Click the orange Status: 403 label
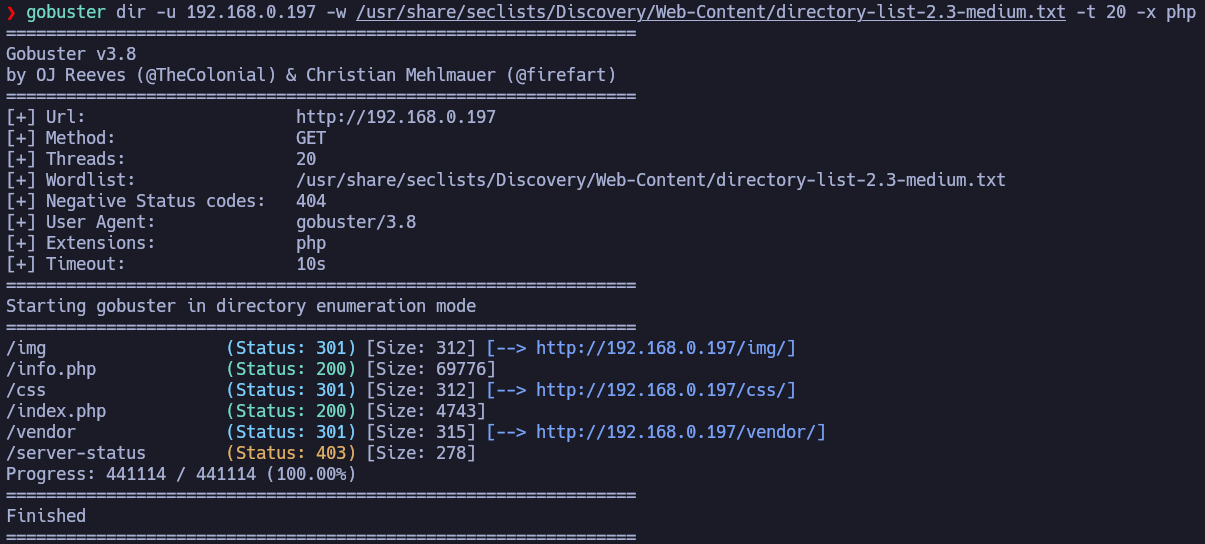This screenshot has width=1205, height=544. (291, 453)
